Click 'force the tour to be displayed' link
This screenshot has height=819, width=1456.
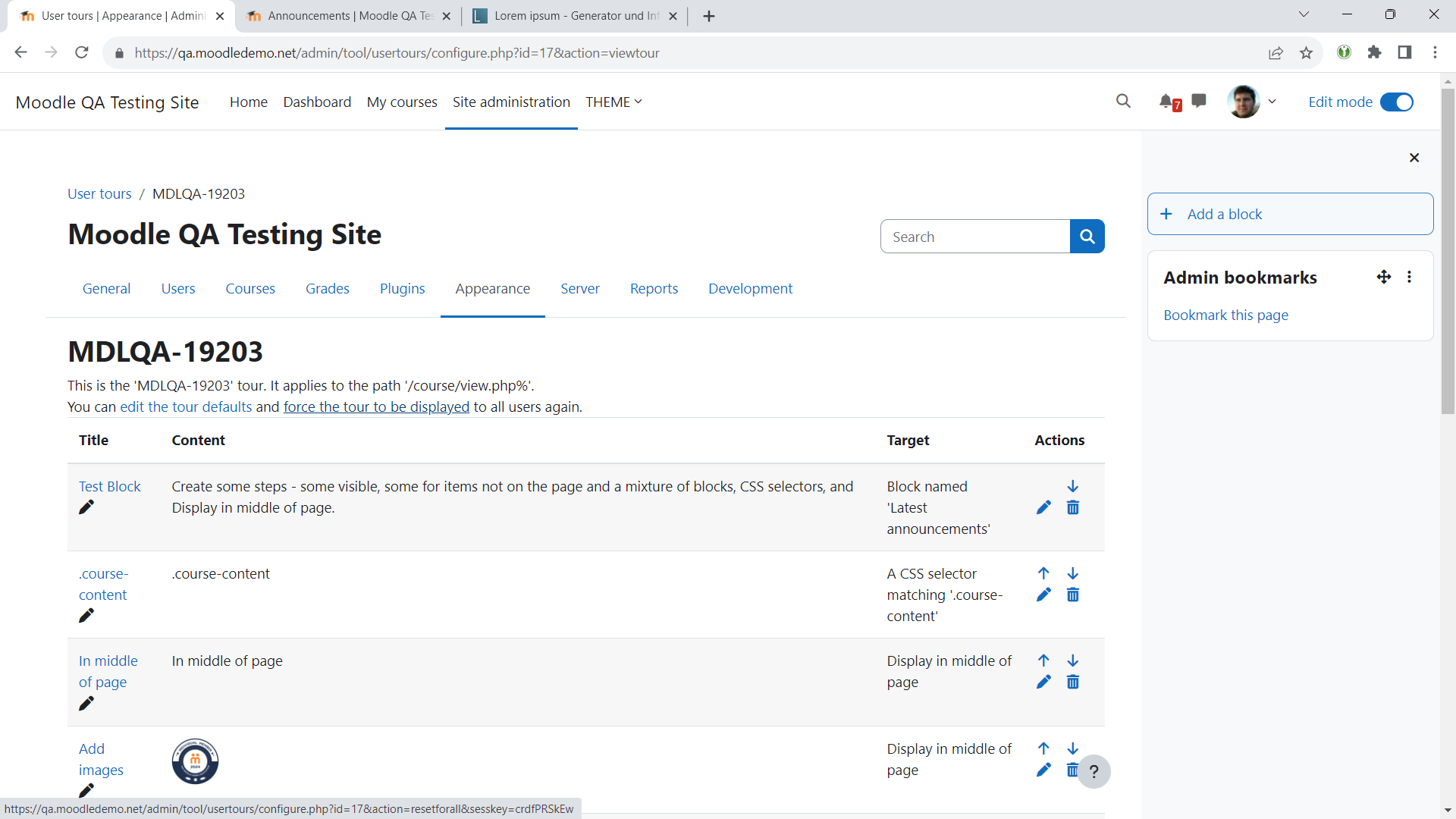pos(376,406)
